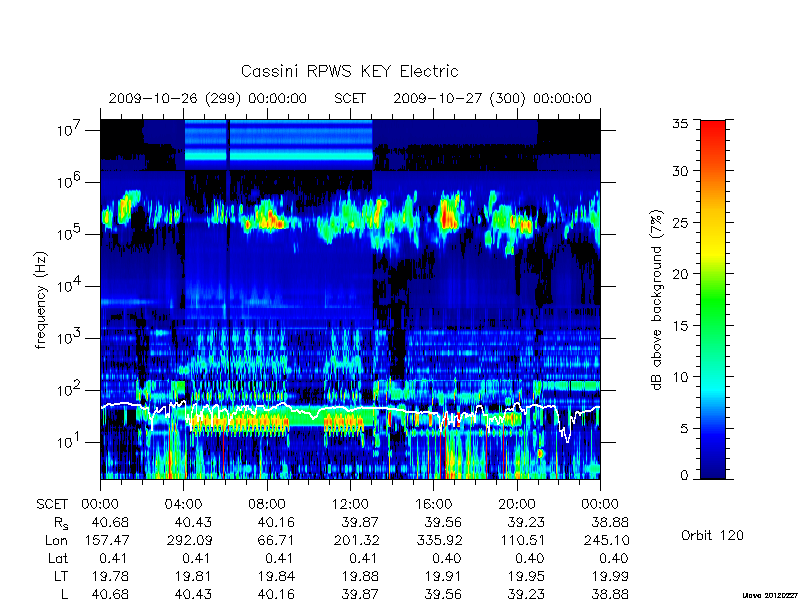Click the LT value 19.95

click(527, 576)
